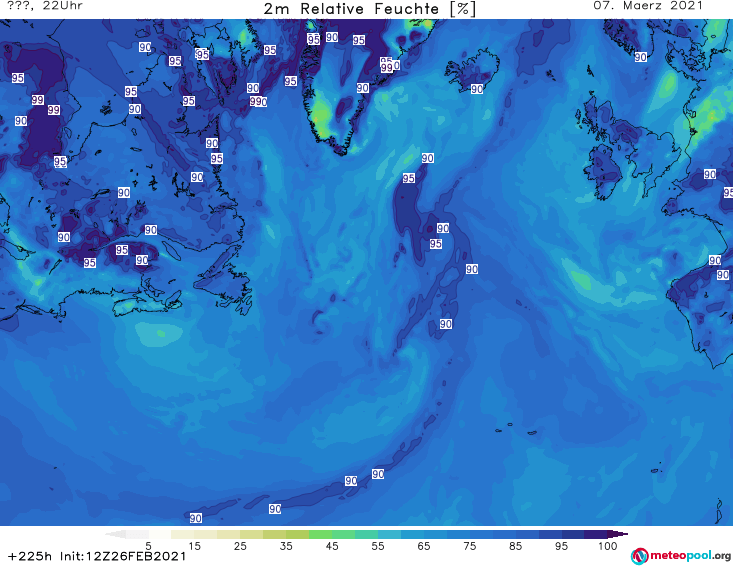The image size is (733, 566).
Task: Click the "+225h Init:12Z26FEB2021" forecast info
Action: [x=97, y=556]
